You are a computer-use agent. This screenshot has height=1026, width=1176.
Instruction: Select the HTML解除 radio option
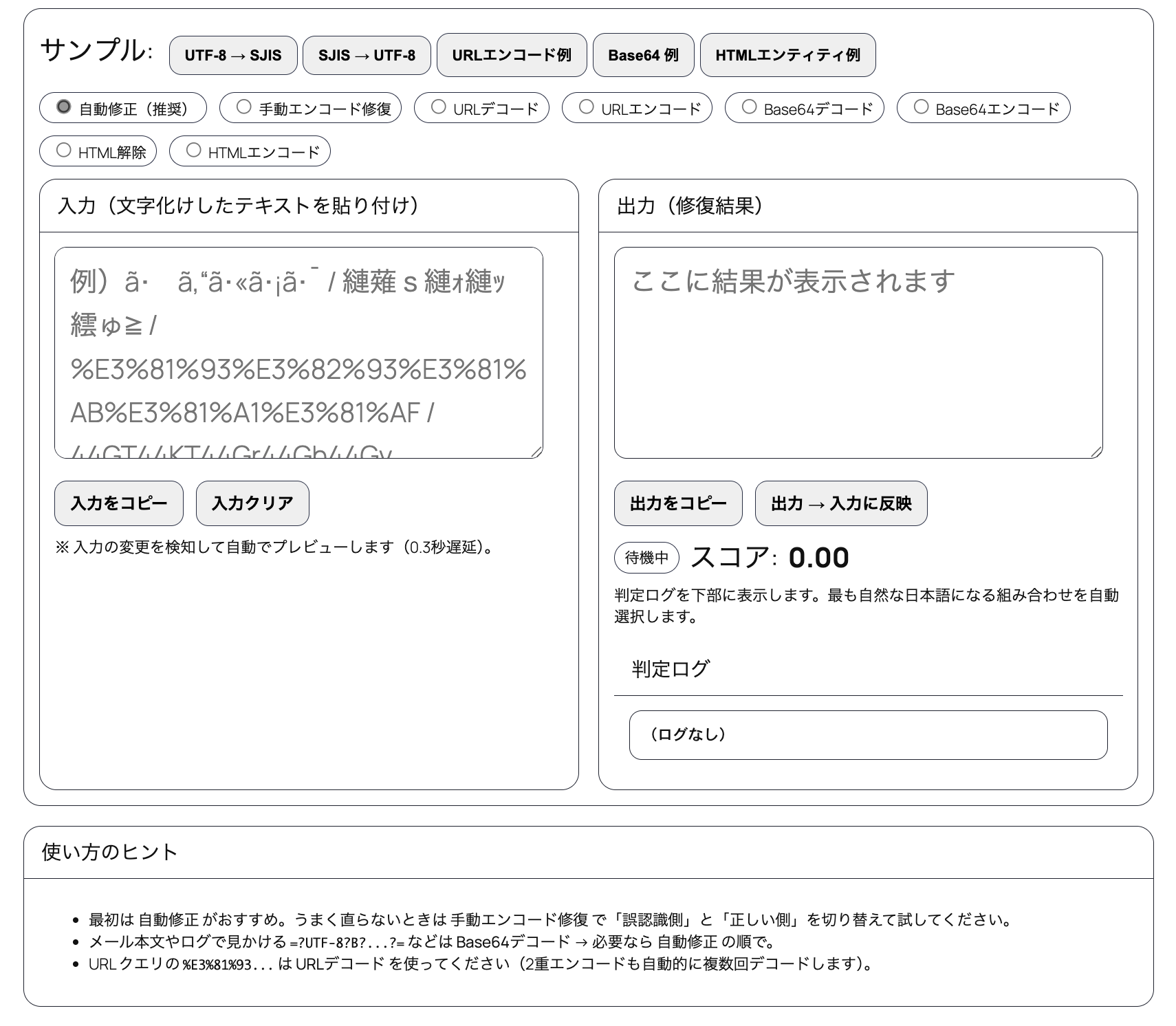[63, 151]
